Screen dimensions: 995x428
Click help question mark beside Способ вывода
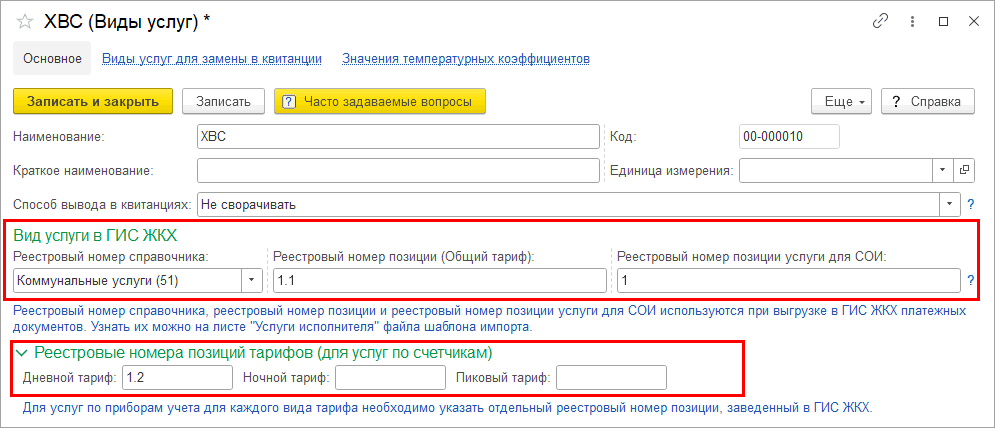(x=970, y=205)
